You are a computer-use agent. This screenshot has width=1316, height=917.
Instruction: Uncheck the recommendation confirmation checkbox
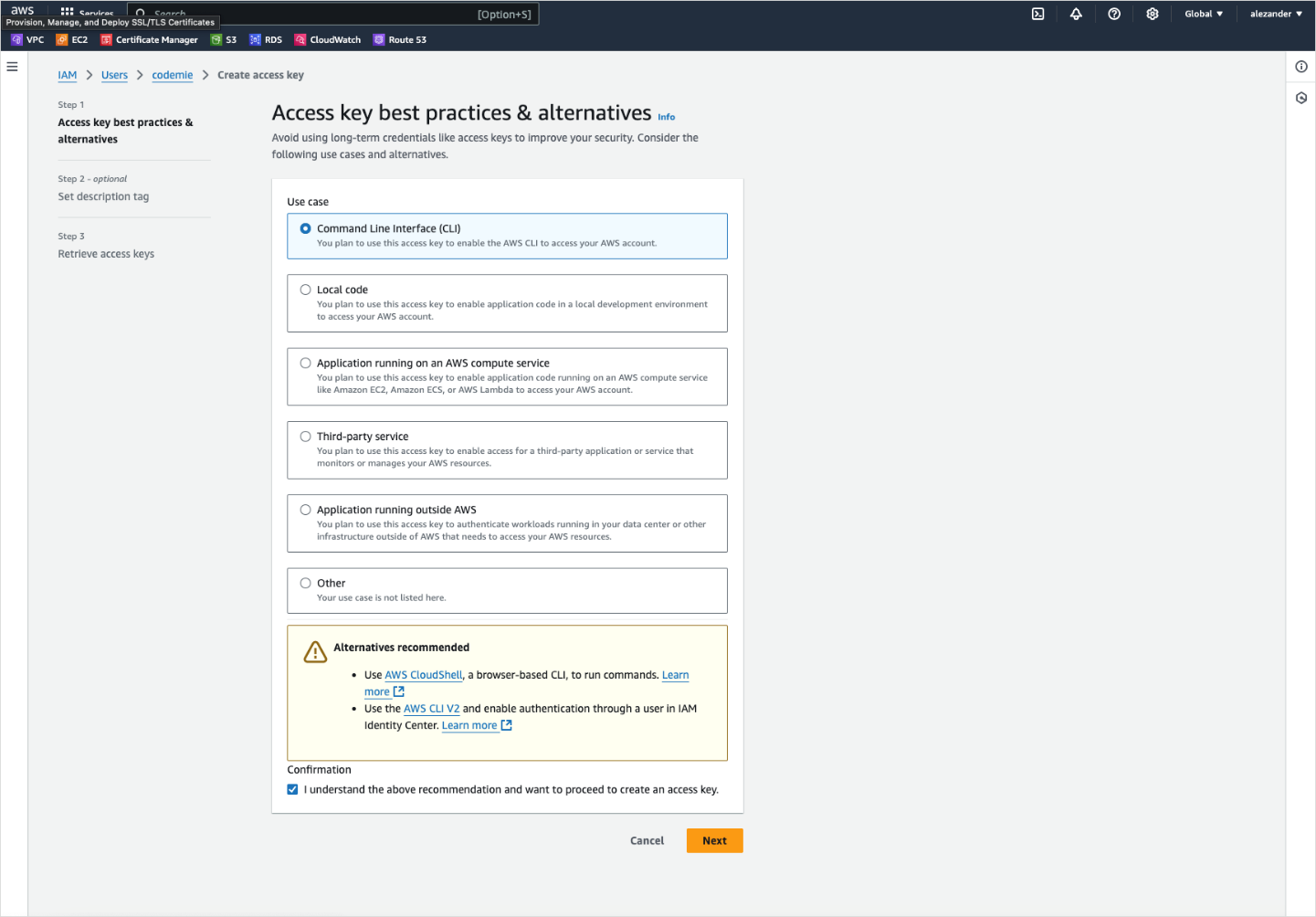point(292,789)
